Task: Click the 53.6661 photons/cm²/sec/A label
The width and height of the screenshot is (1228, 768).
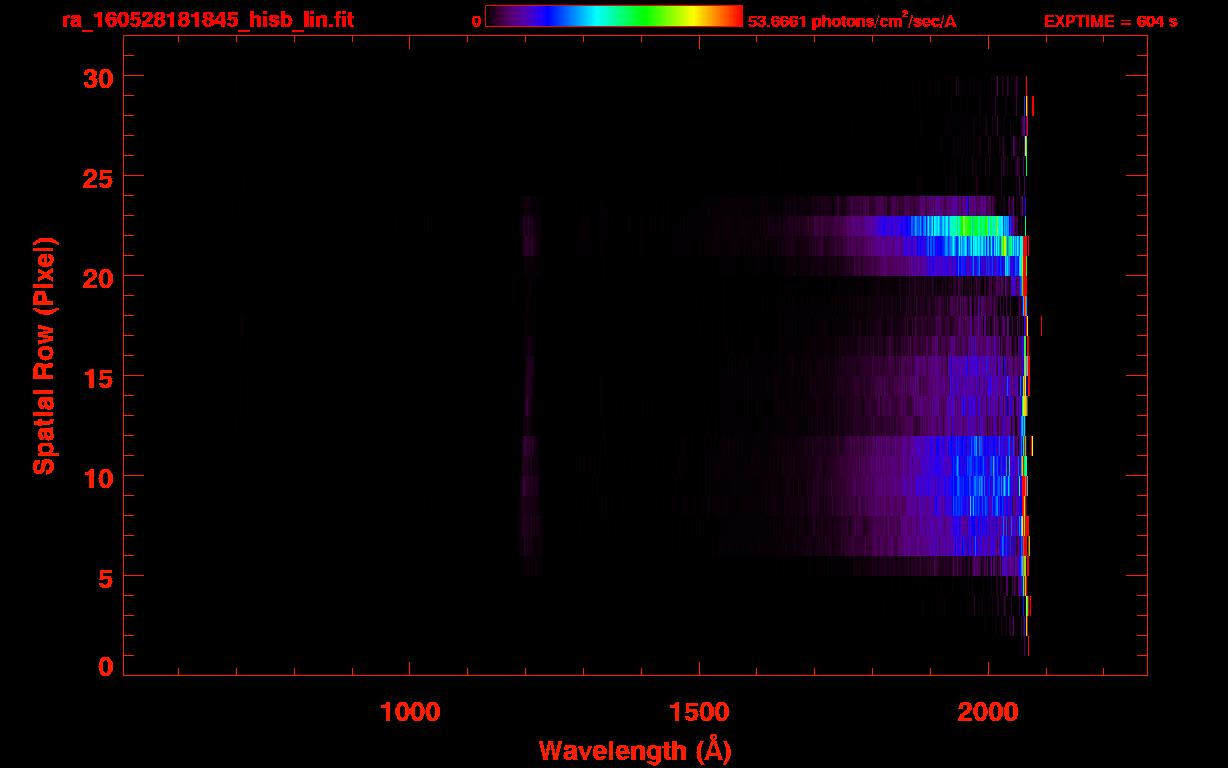Action: pos(852,21)
